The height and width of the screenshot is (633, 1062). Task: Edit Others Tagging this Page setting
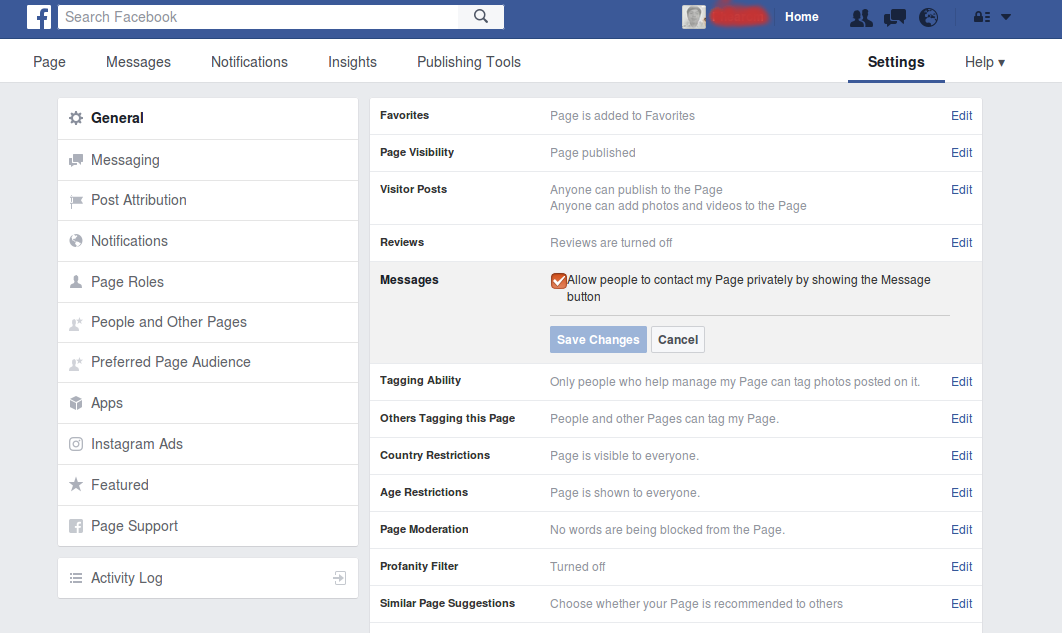(x=961, y=419)
